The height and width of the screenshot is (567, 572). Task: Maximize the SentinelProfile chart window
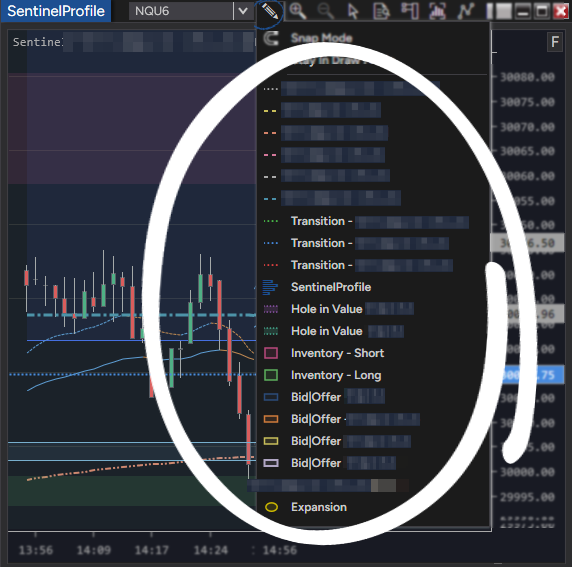542,11
